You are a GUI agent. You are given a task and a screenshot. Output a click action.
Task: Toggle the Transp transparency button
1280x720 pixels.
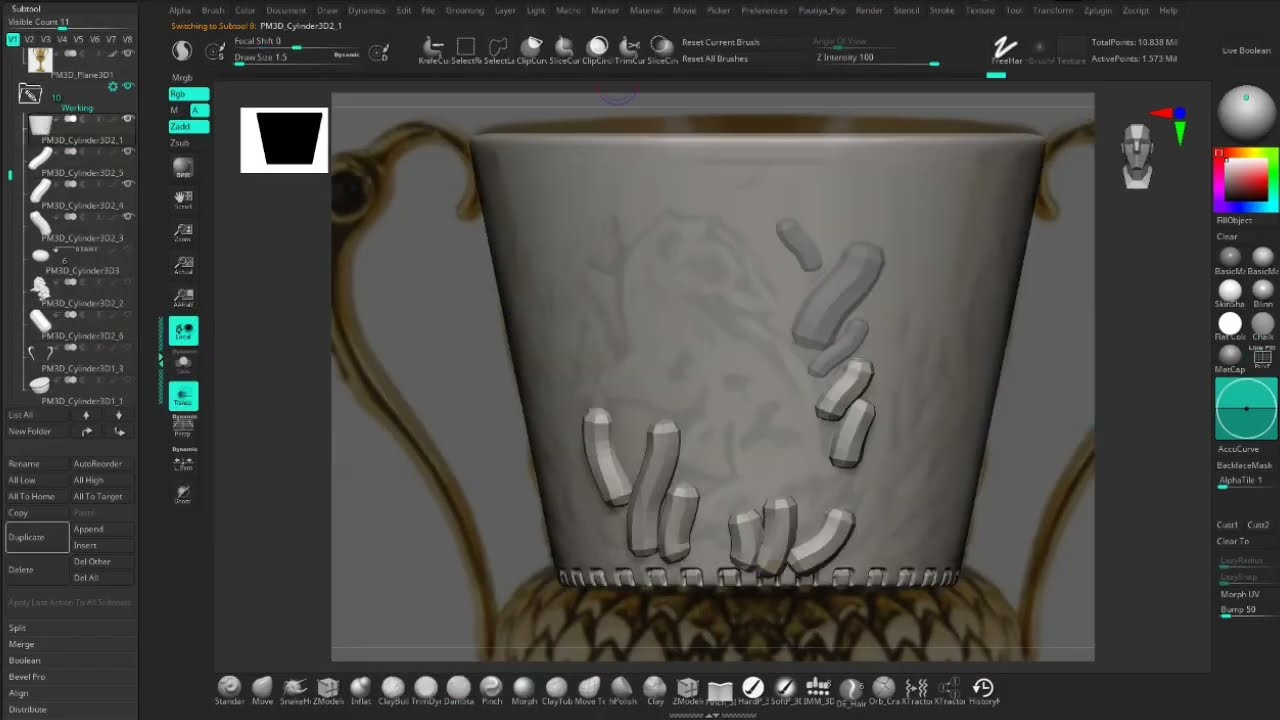tap(183, 396)
